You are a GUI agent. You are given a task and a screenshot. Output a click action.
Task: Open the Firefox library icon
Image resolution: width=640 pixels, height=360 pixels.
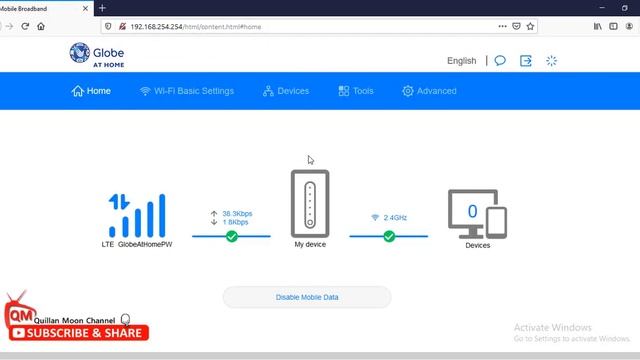(x=598, y=27)
